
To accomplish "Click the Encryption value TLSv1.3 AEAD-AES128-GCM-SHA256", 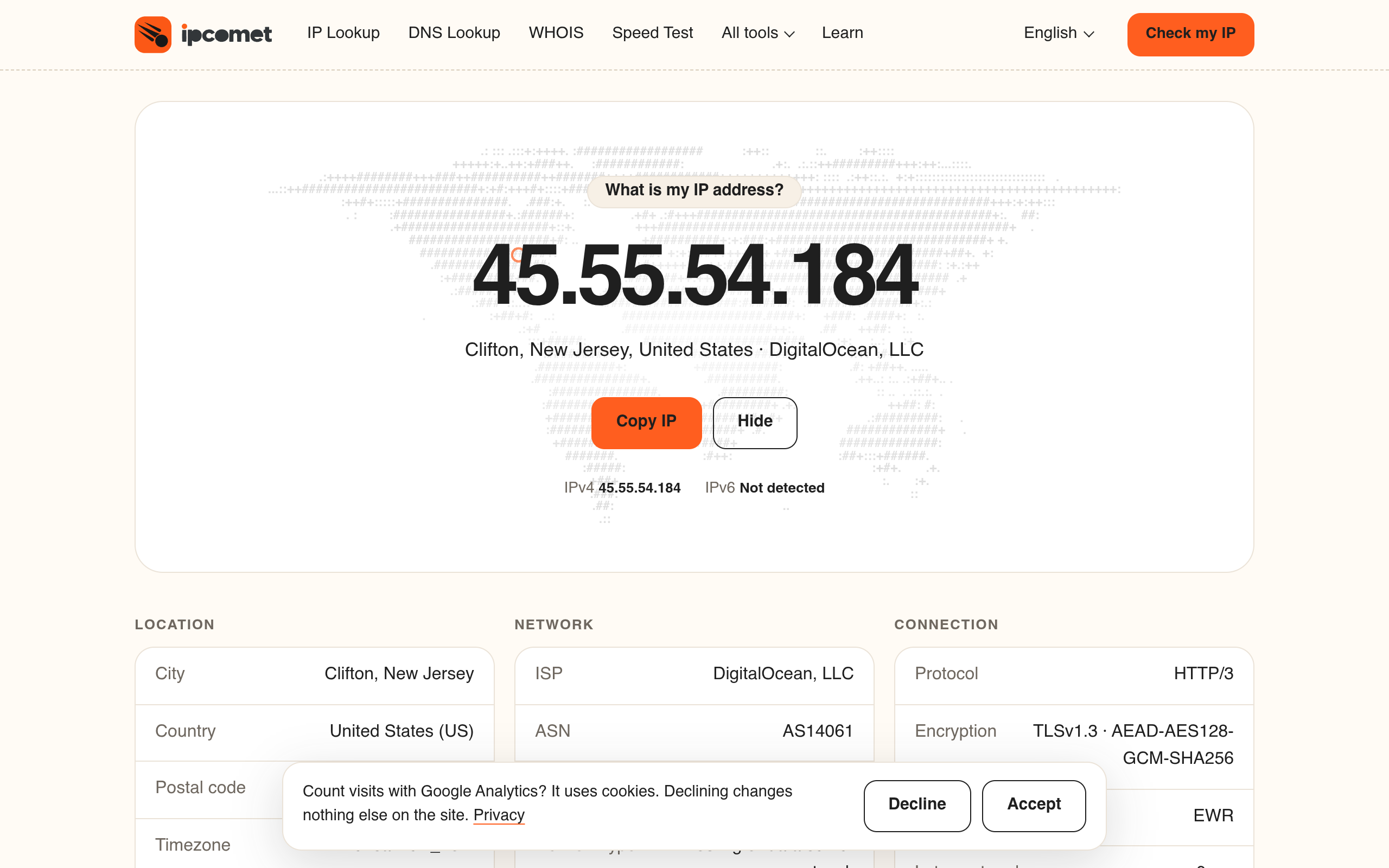I will [x=1132, y=744].
